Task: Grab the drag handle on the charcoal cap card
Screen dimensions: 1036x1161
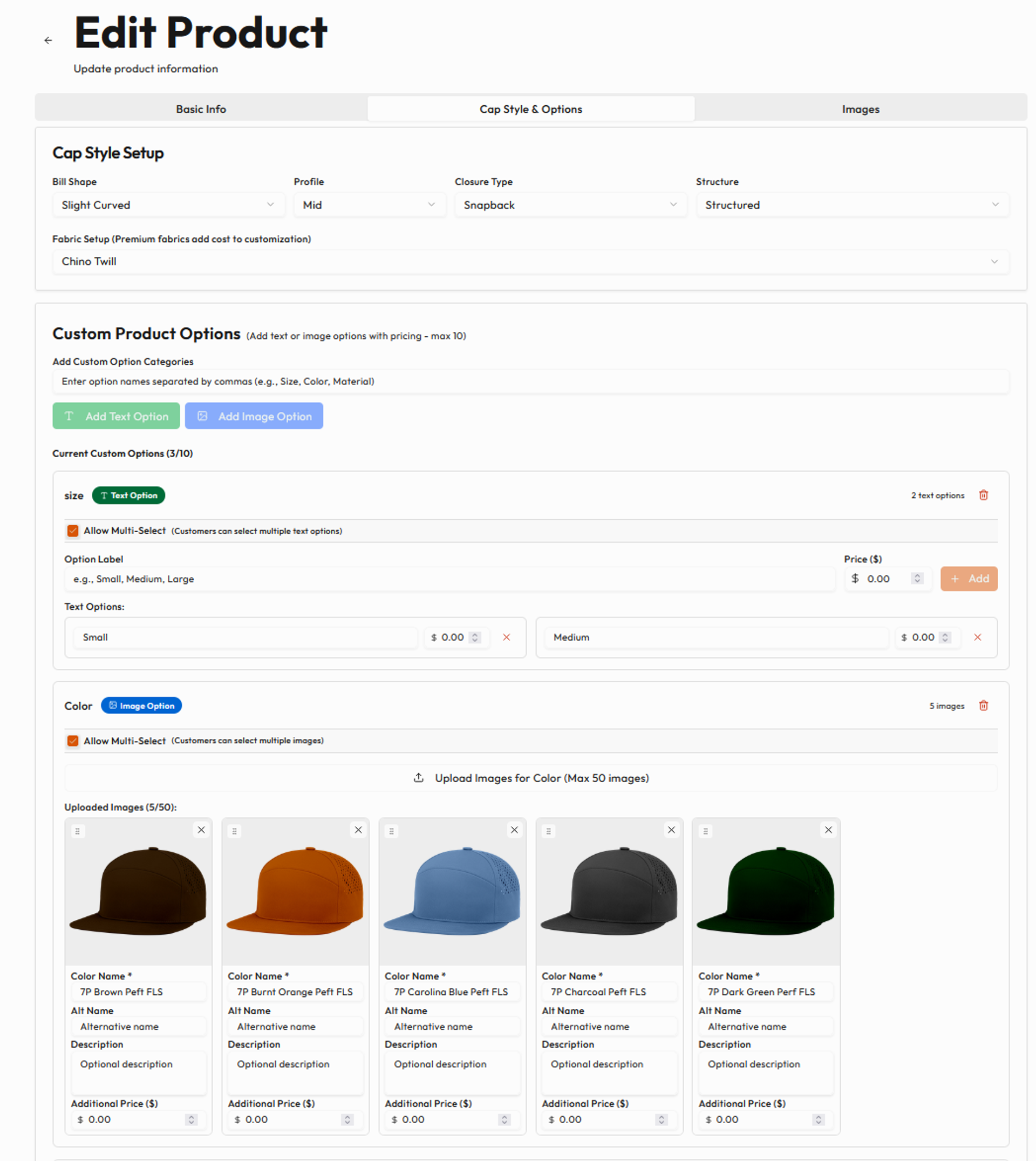Action: tap(549, 831)
